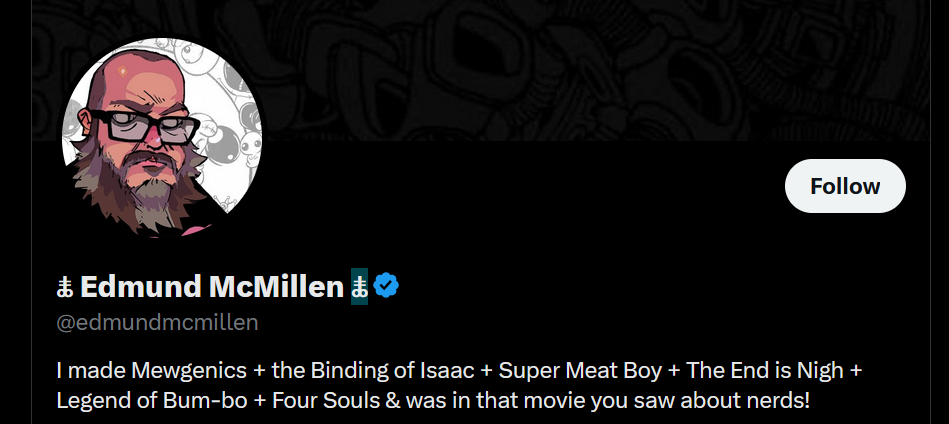
Task: Click the blue verified checkmark badge
Action: pyautogui.click(x=387, y=287)
